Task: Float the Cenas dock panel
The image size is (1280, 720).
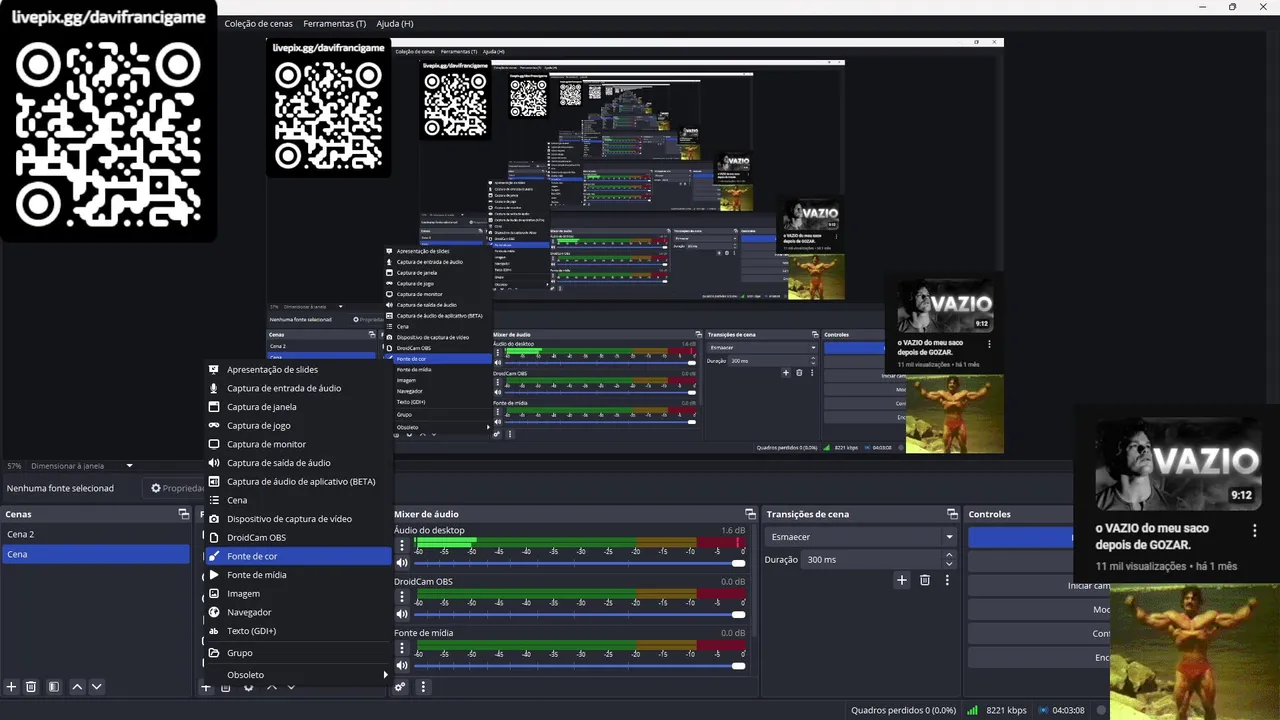Action: pos(183,514)
